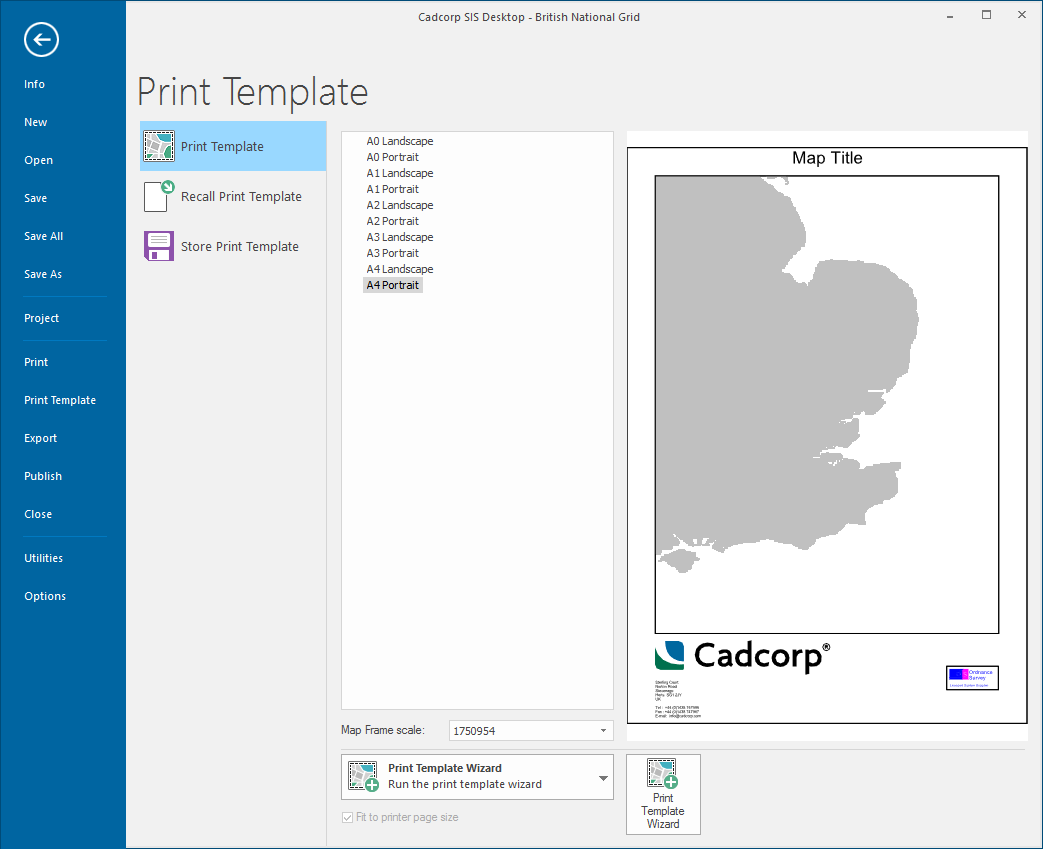Viewport: 1043px width, 849px height.
Task: Select the Store Print Template option
Action: 233,246
